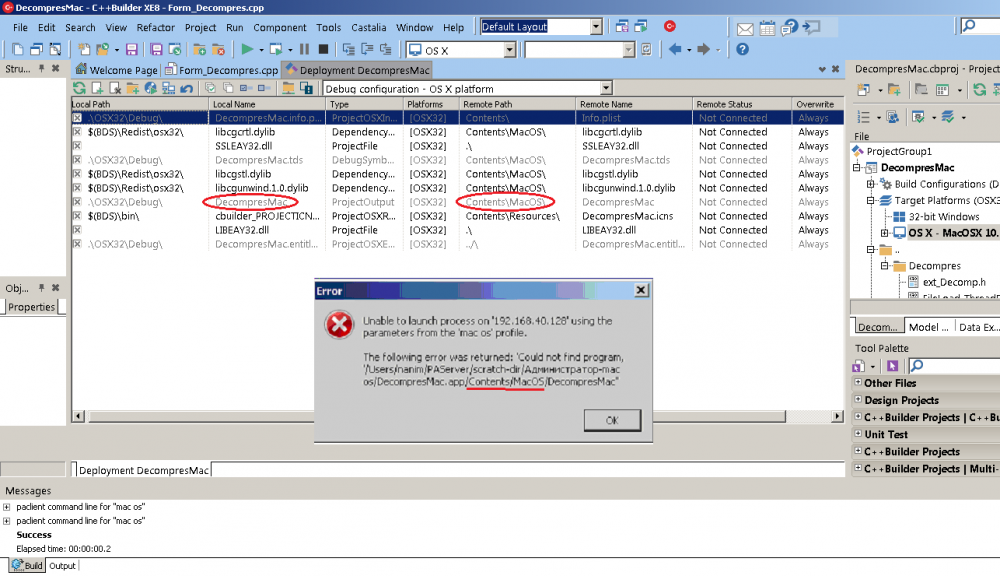Click the calendar icon in top toolbar
This screenshot has width=1000, height=576.
pos(767,28)
